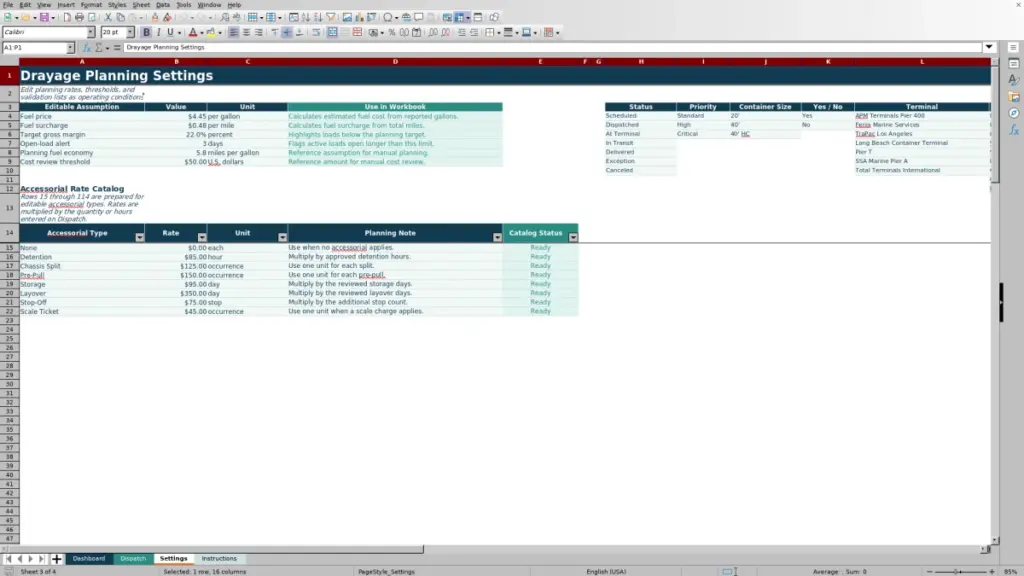Click the Increase Indent icon
This screenshot has height=576, width=1024.
coord(462,33)
